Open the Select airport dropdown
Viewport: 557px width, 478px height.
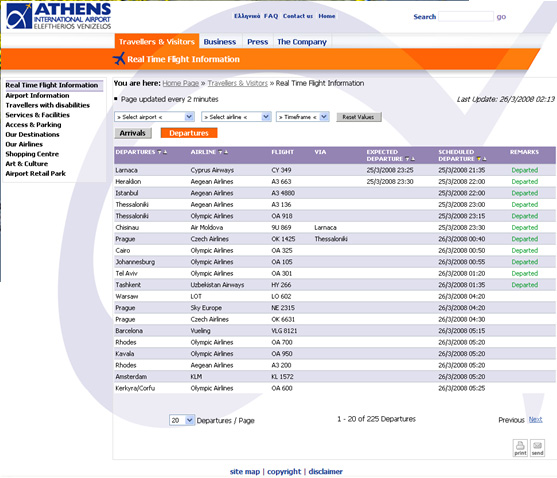tap(154, 117)
